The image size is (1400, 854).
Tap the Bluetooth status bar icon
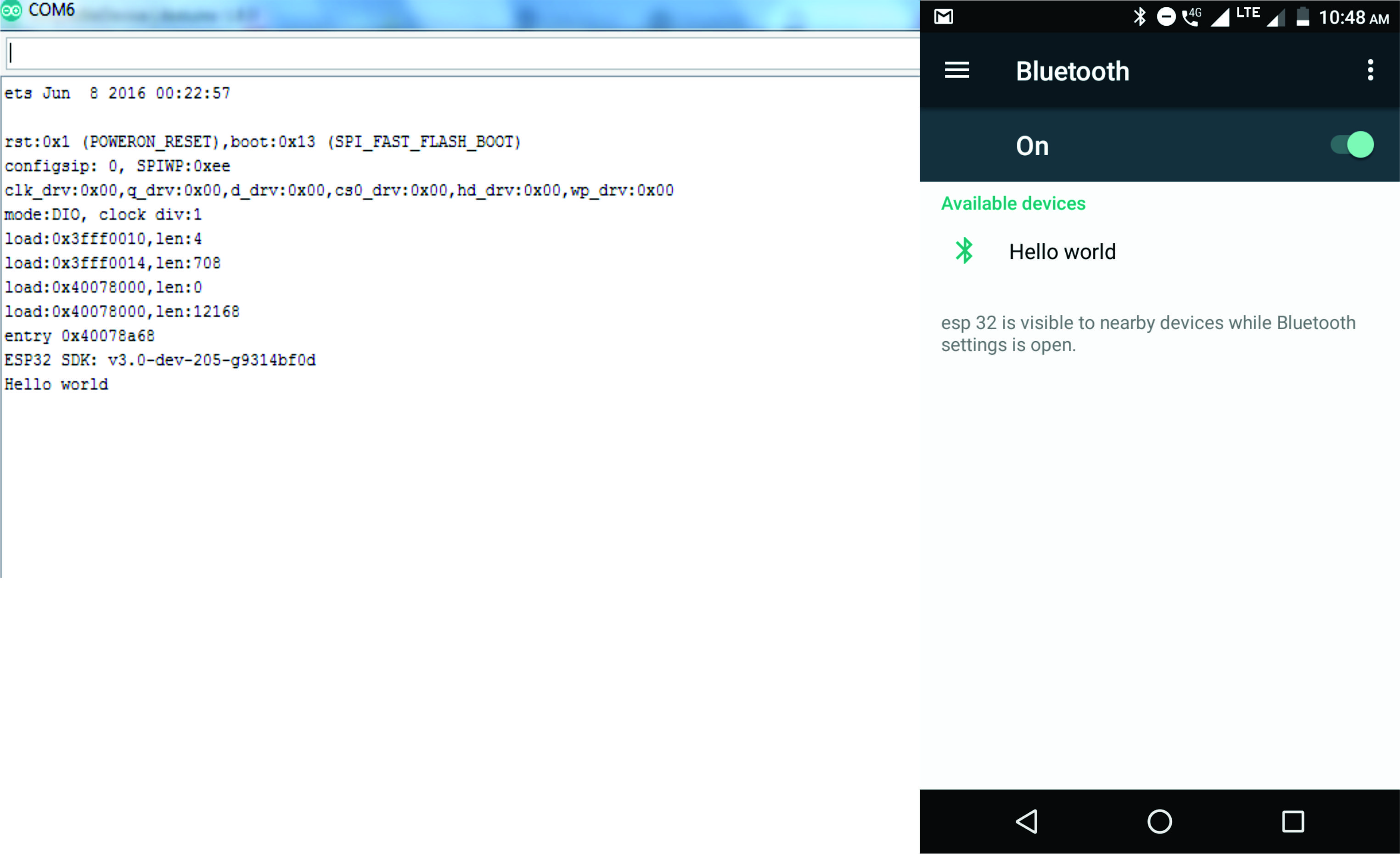tap(1140, 17)
